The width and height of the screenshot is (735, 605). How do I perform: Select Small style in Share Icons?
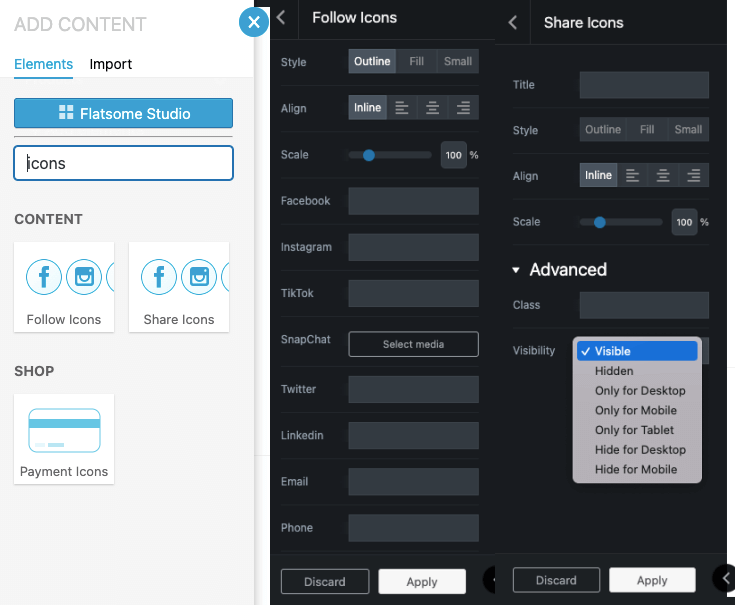pyautogui.click(x=688, y=129)
